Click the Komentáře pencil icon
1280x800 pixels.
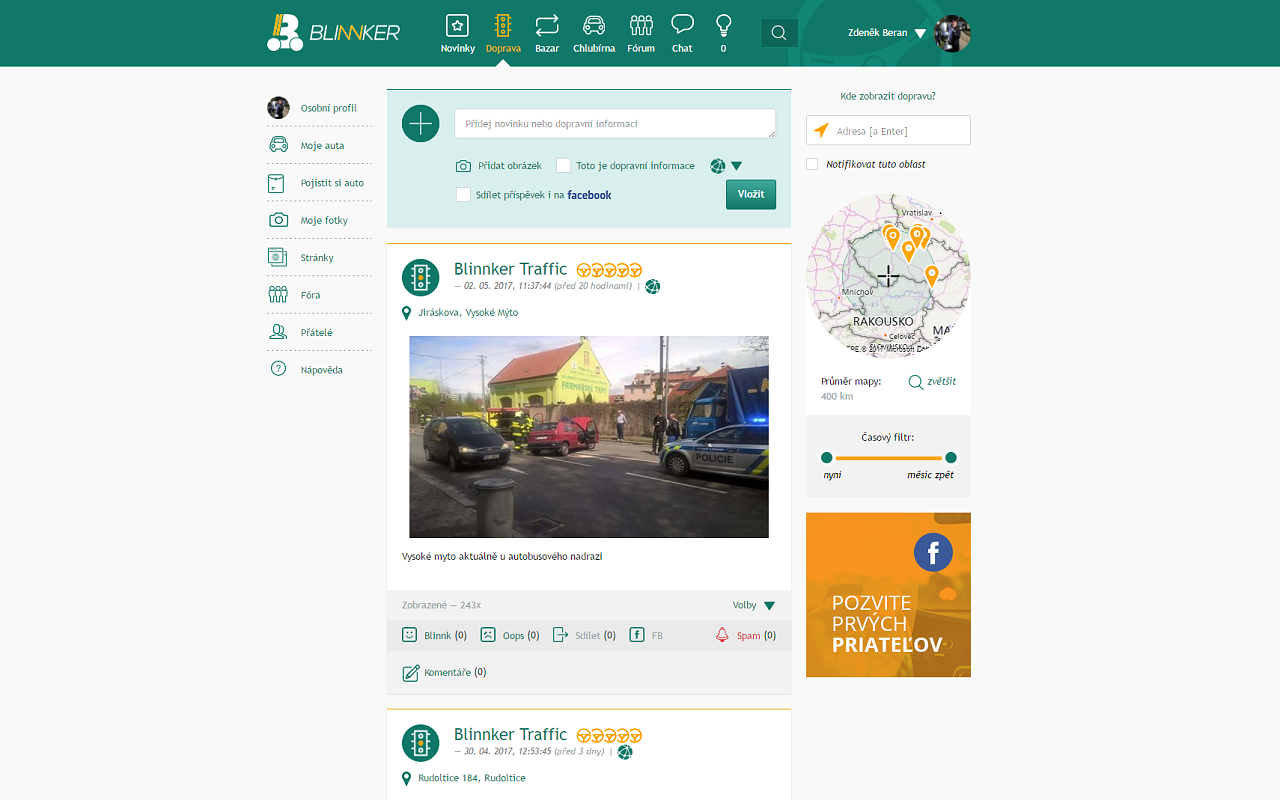(410, 673)
